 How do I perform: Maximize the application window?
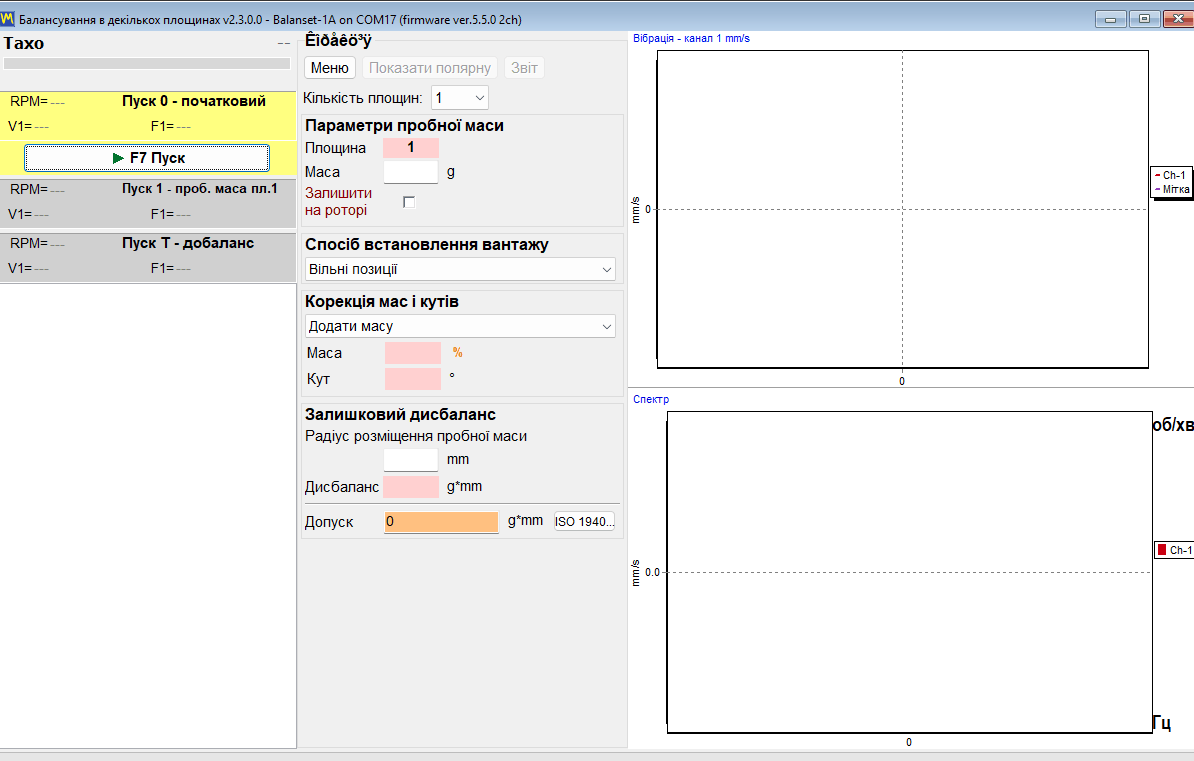tap(1145, 18)
